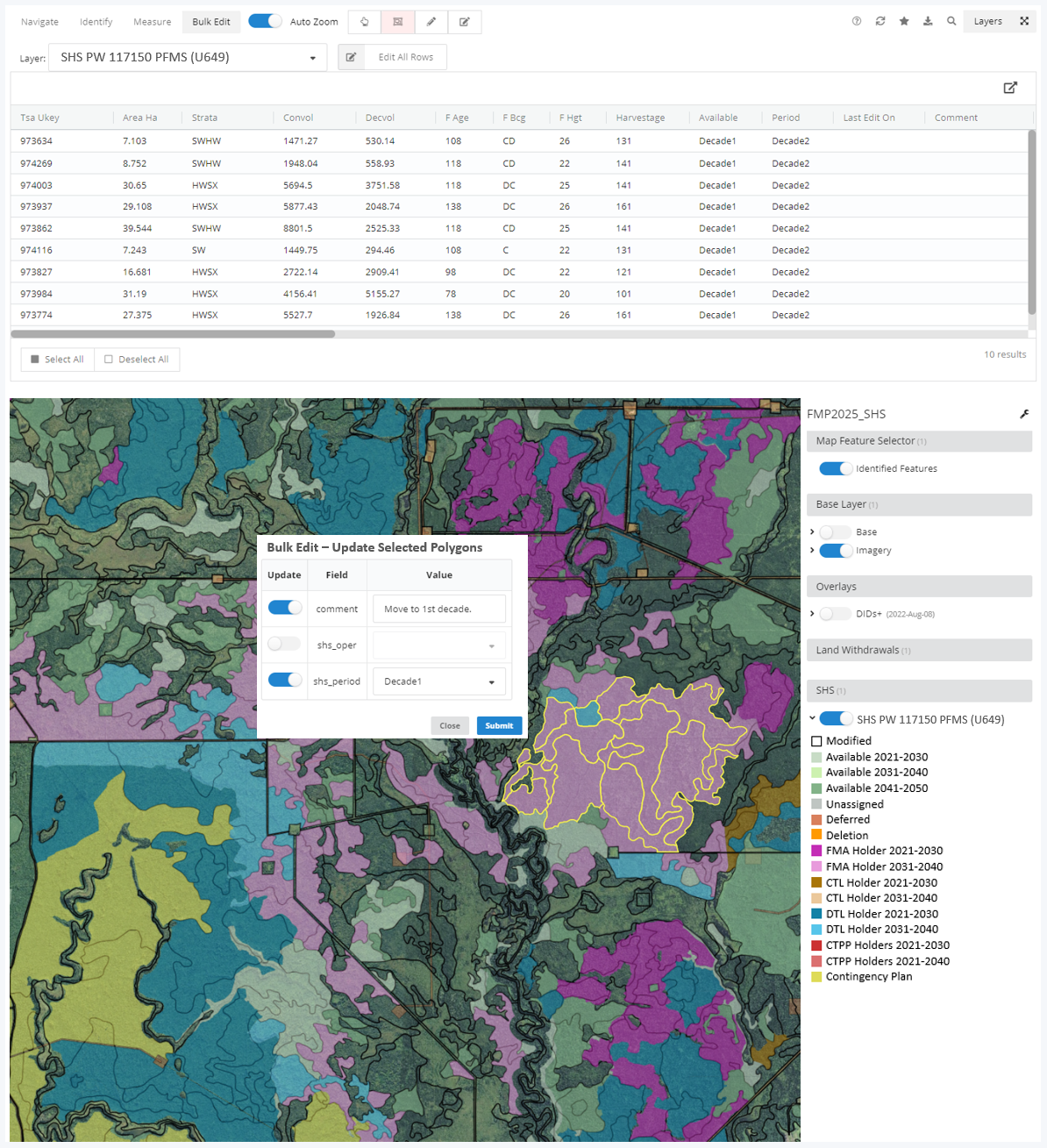1047x1148 pixels.
Task: Click the download icon in top toolbar
Action: 928,21
